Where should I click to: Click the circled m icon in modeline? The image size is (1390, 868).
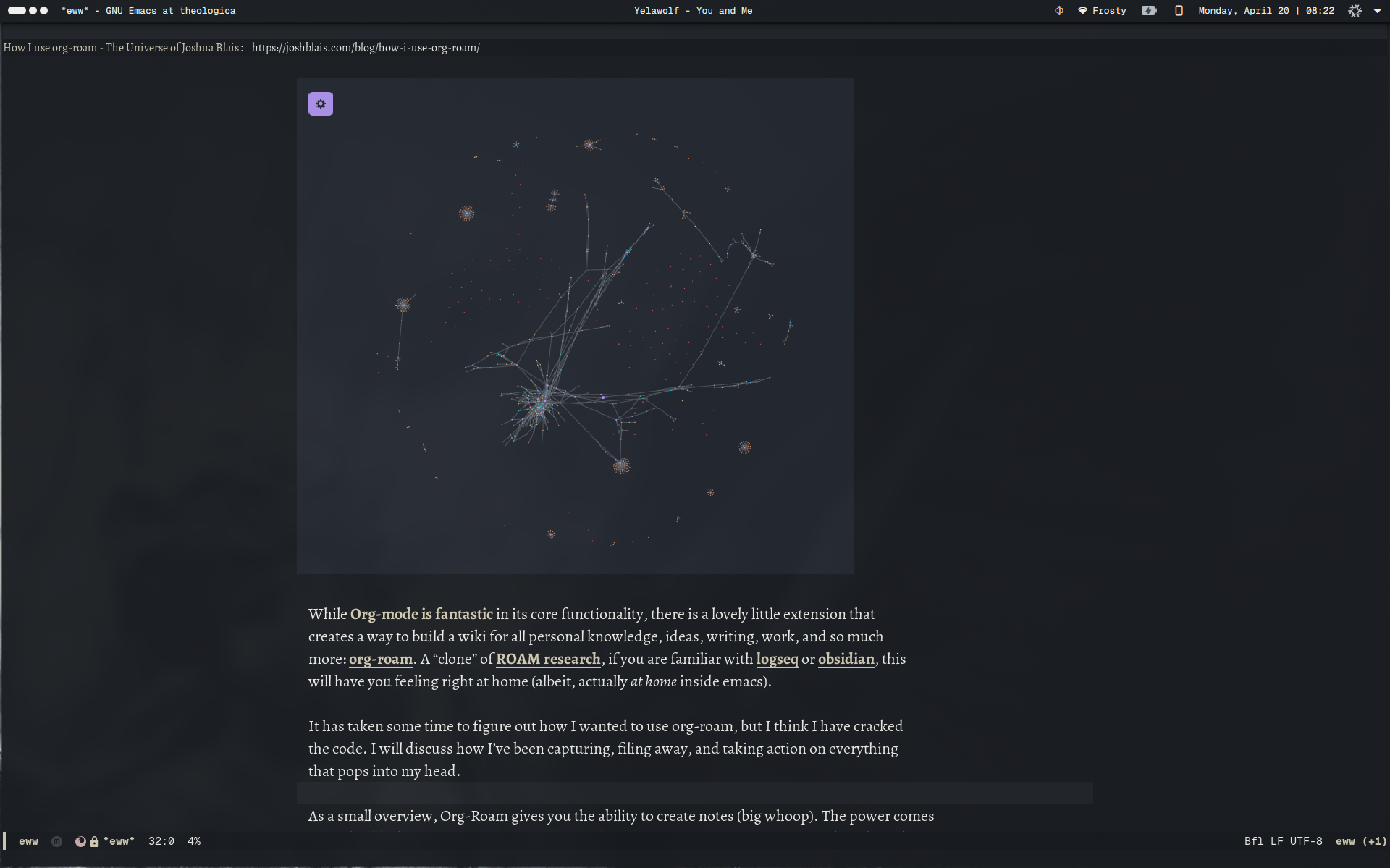[x=56, y=842]
